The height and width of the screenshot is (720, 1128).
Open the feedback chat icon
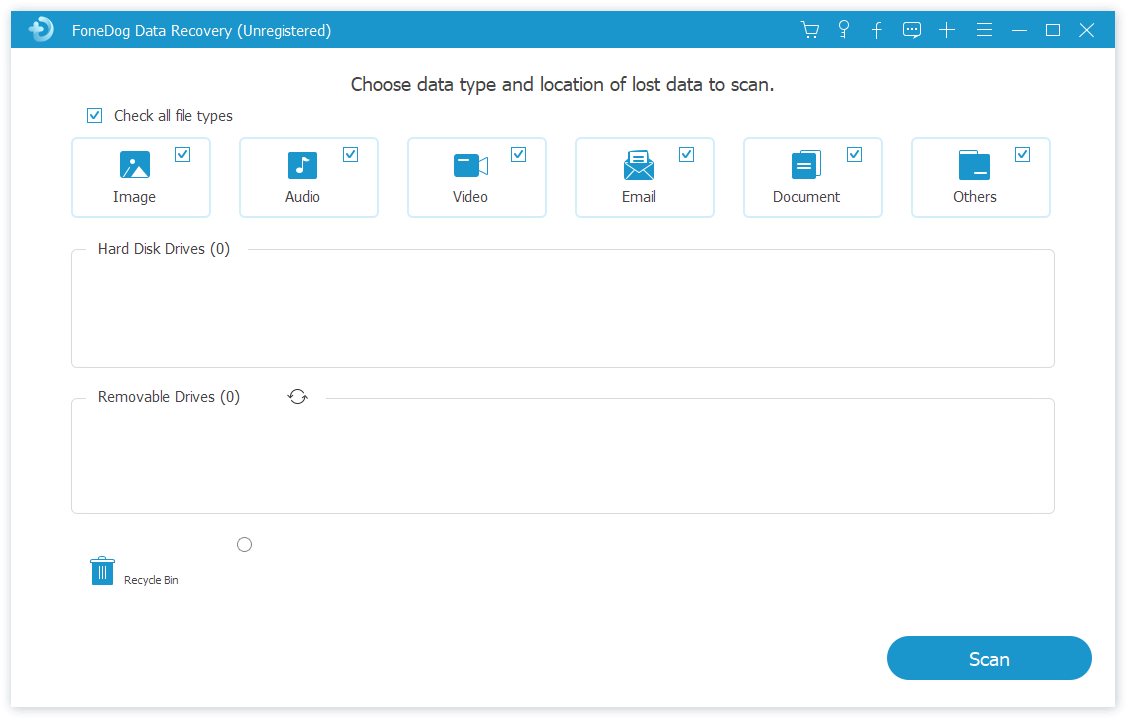911,29
